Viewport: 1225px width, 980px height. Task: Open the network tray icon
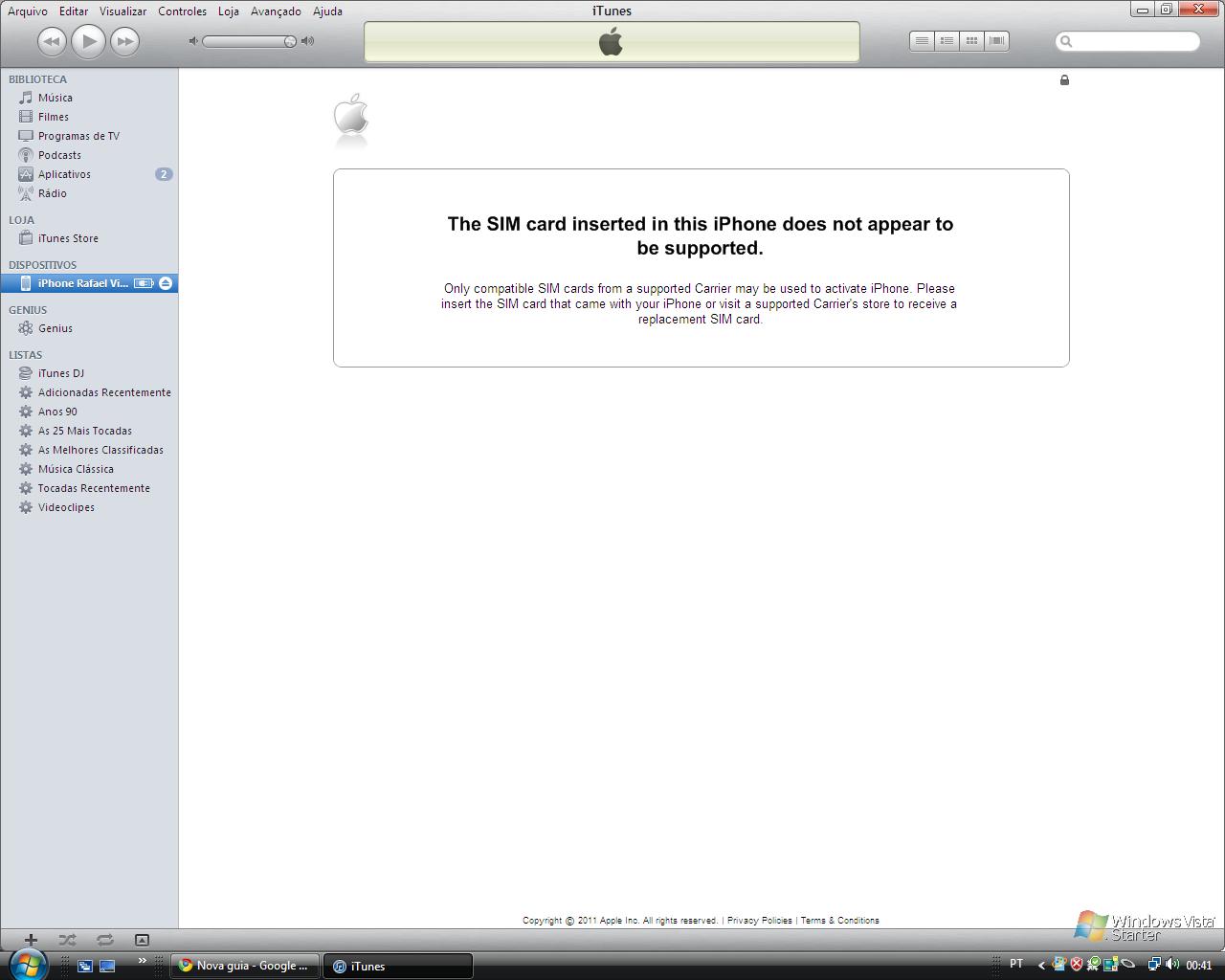1154,965
